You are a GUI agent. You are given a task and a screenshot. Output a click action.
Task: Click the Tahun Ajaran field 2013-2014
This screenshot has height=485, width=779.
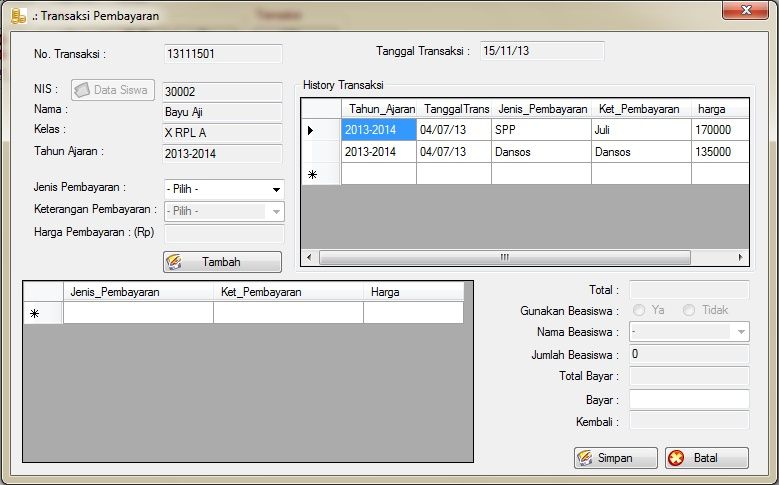[x=222, y=154]
